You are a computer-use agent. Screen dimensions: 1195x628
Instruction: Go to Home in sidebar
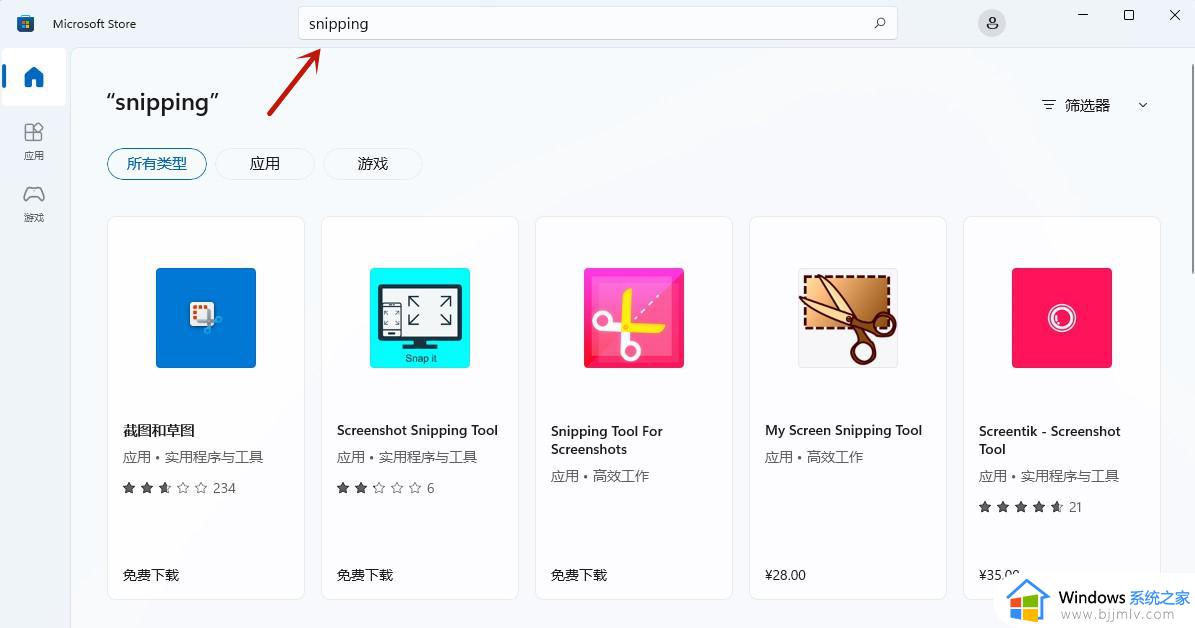(x=34, y=77)
